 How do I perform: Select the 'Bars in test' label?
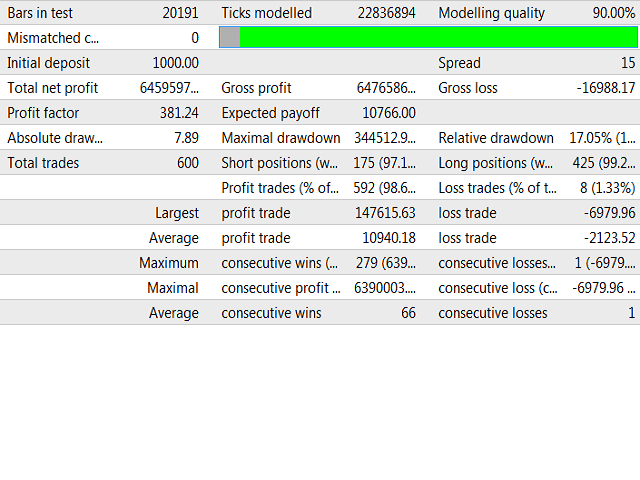pos(40,13)
